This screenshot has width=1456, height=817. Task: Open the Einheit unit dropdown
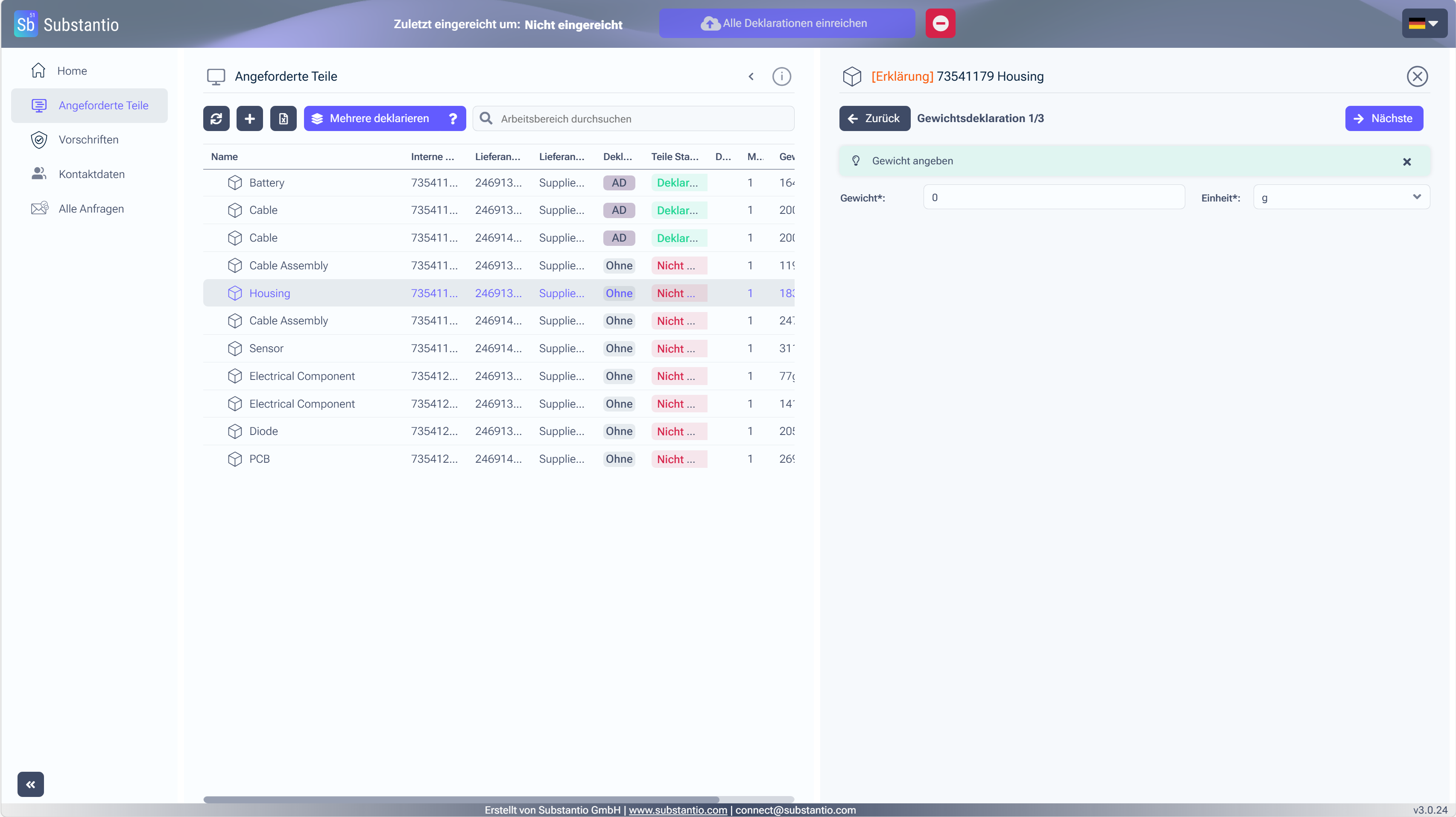[1341, 197]
